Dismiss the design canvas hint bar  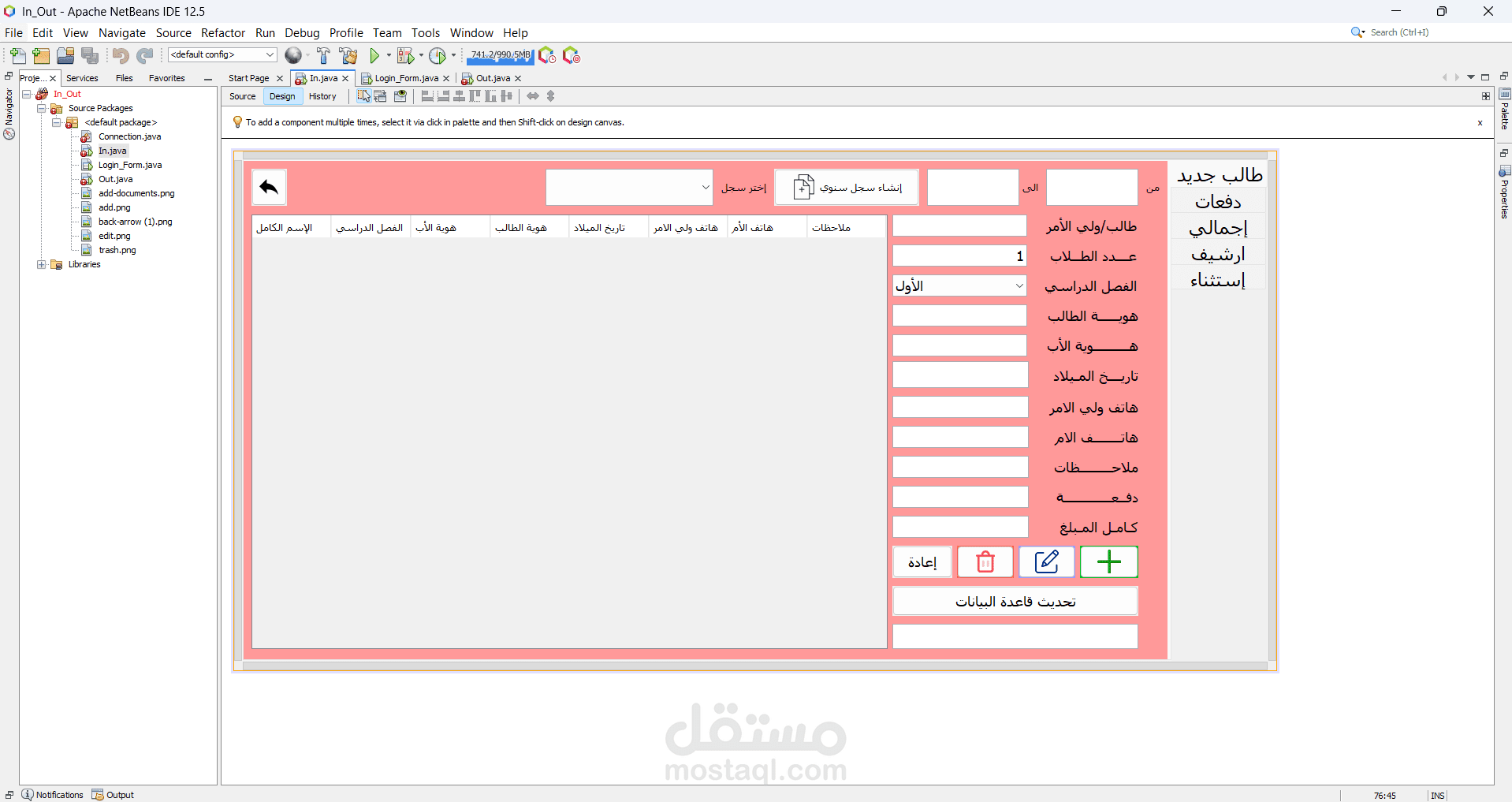[x=1480, y=122]
